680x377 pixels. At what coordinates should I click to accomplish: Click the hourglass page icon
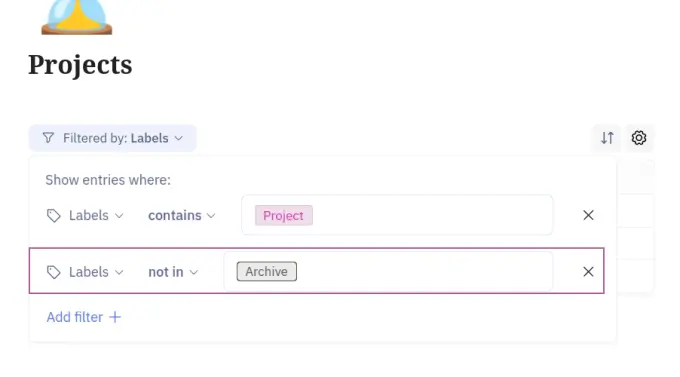click(x=77, y=17)
